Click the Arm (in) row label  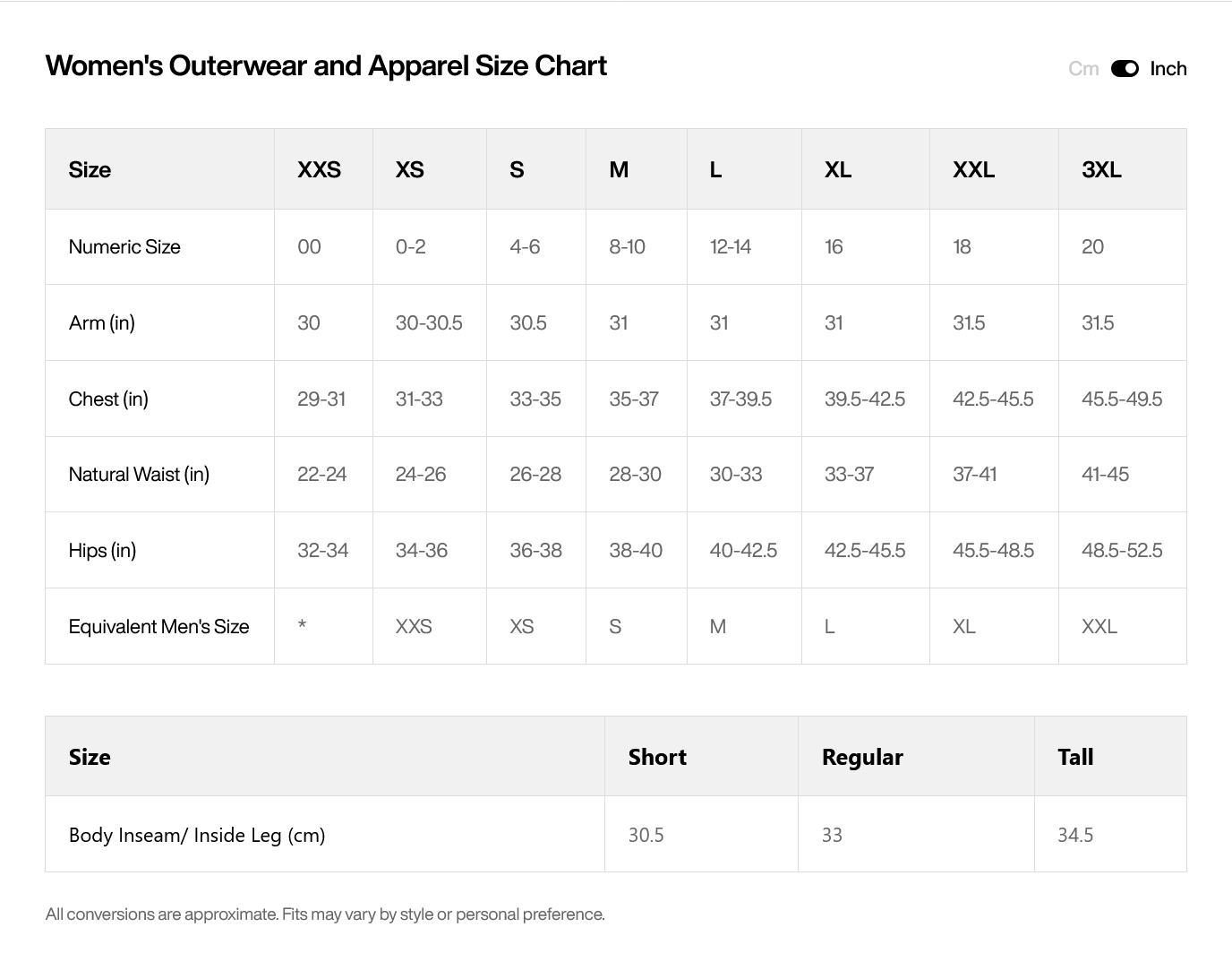point(102,323)
